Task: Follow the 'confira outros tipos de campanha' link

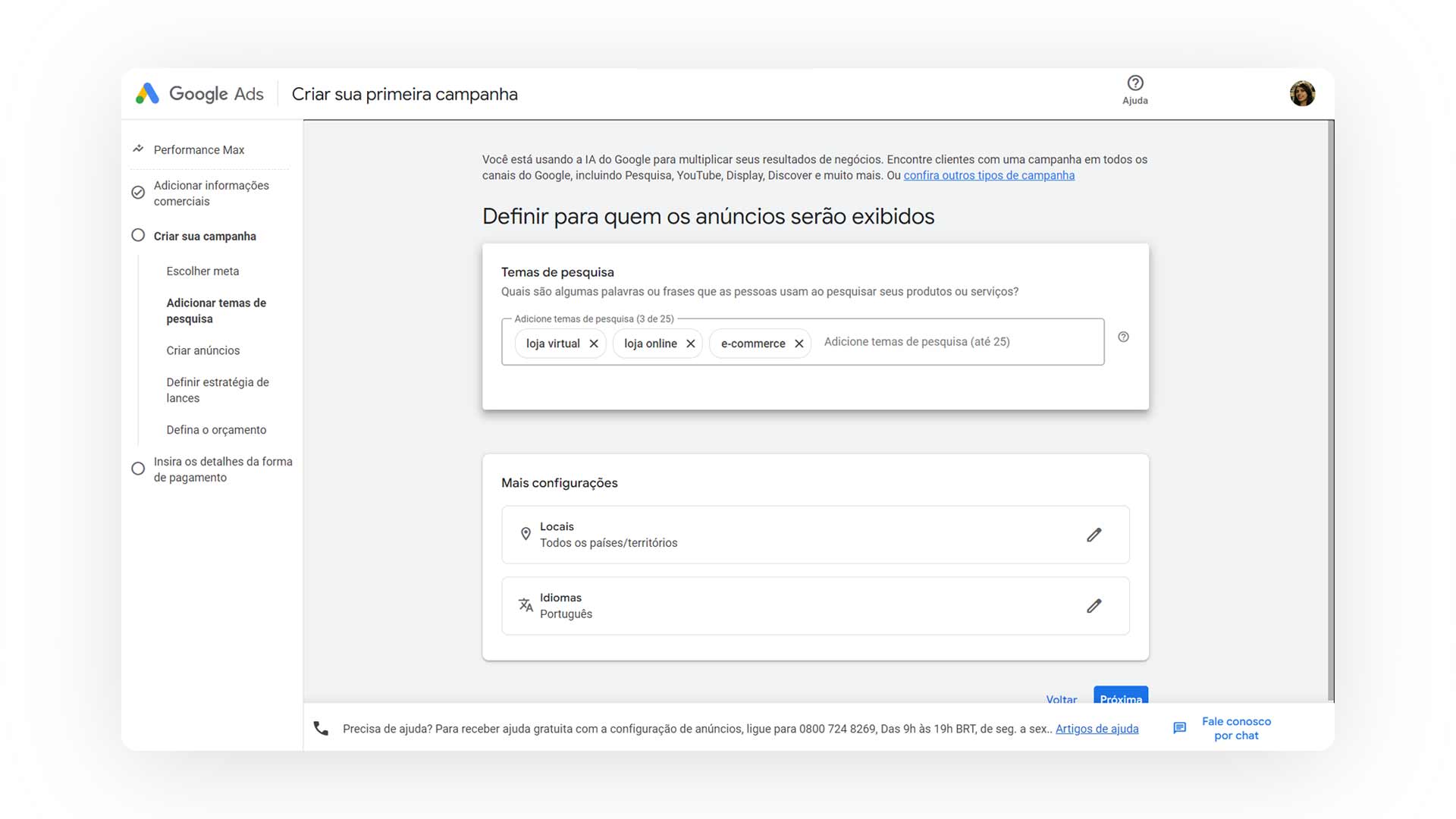Action: (x=989, y=175)
